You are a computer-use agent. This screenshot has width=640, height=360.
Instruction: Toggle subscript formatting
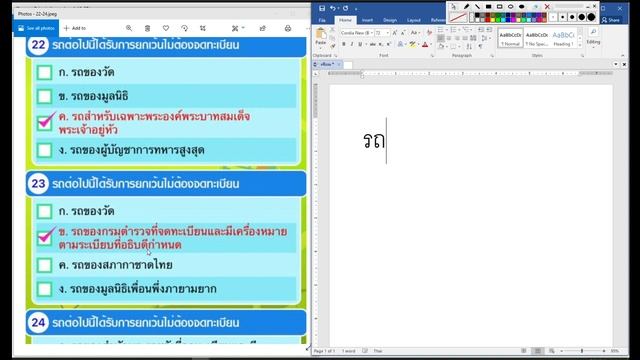(380, 44)
